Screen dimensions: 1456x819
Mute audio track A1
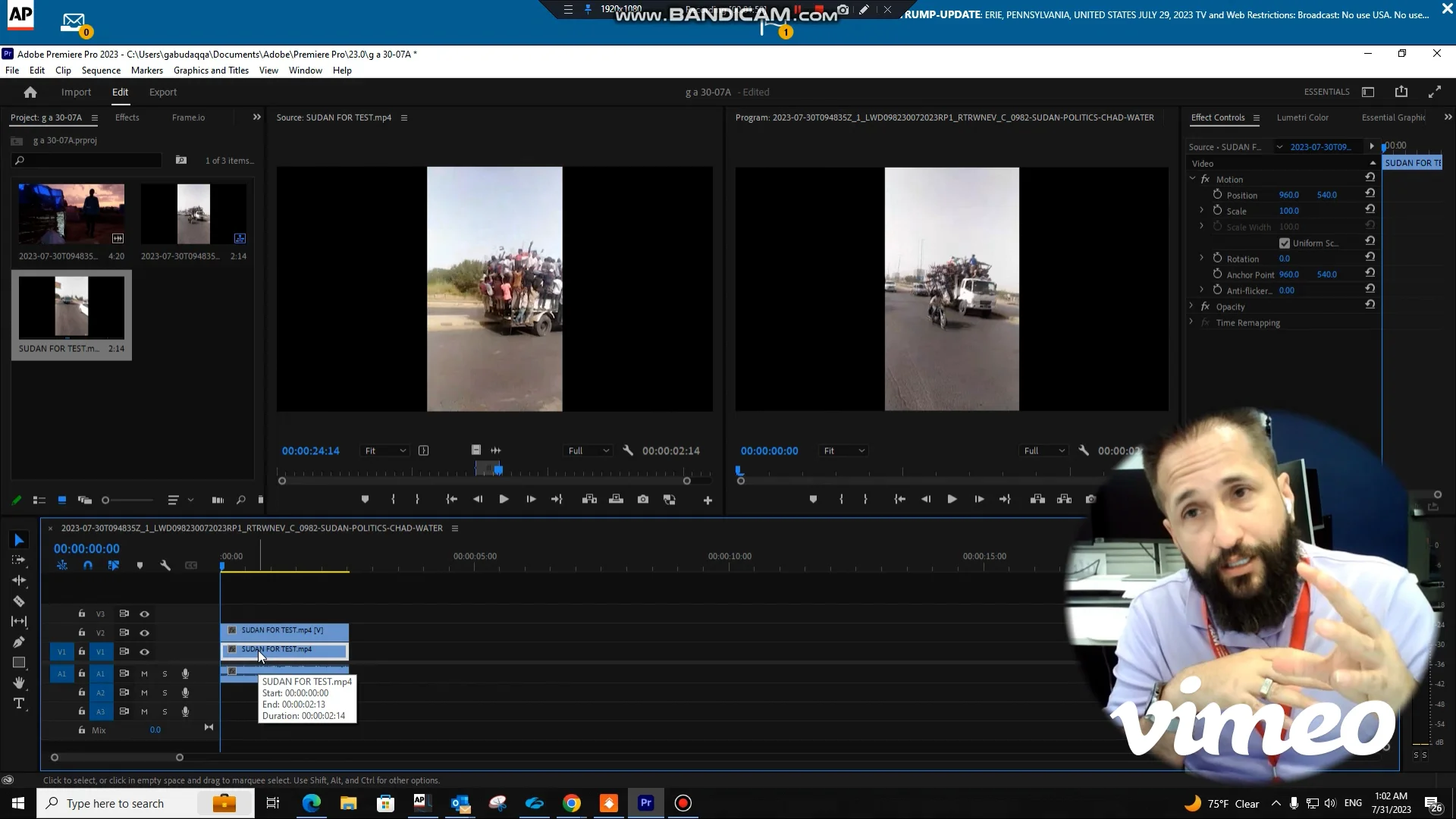[x=144, y=673]
